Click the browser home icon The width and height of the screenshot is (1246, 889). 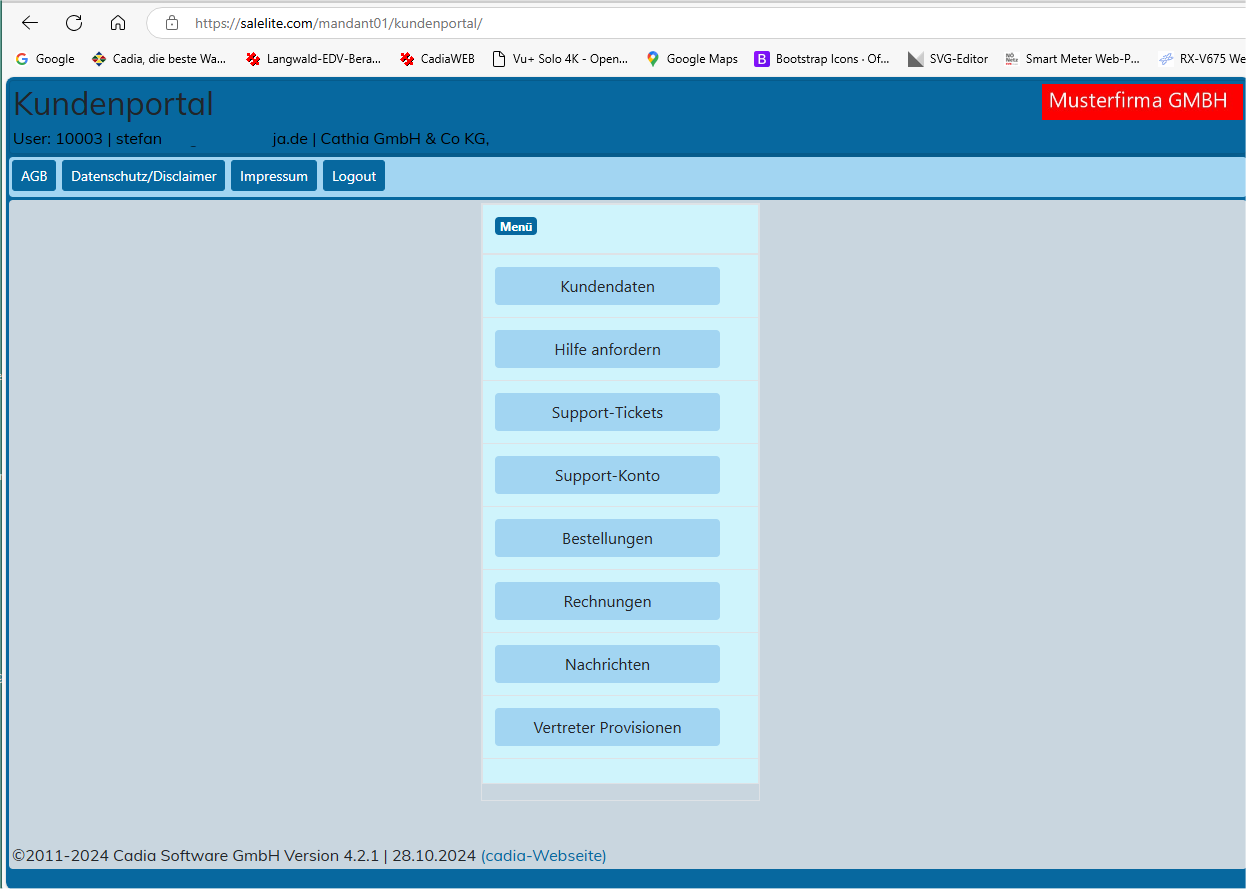point(118,23)
